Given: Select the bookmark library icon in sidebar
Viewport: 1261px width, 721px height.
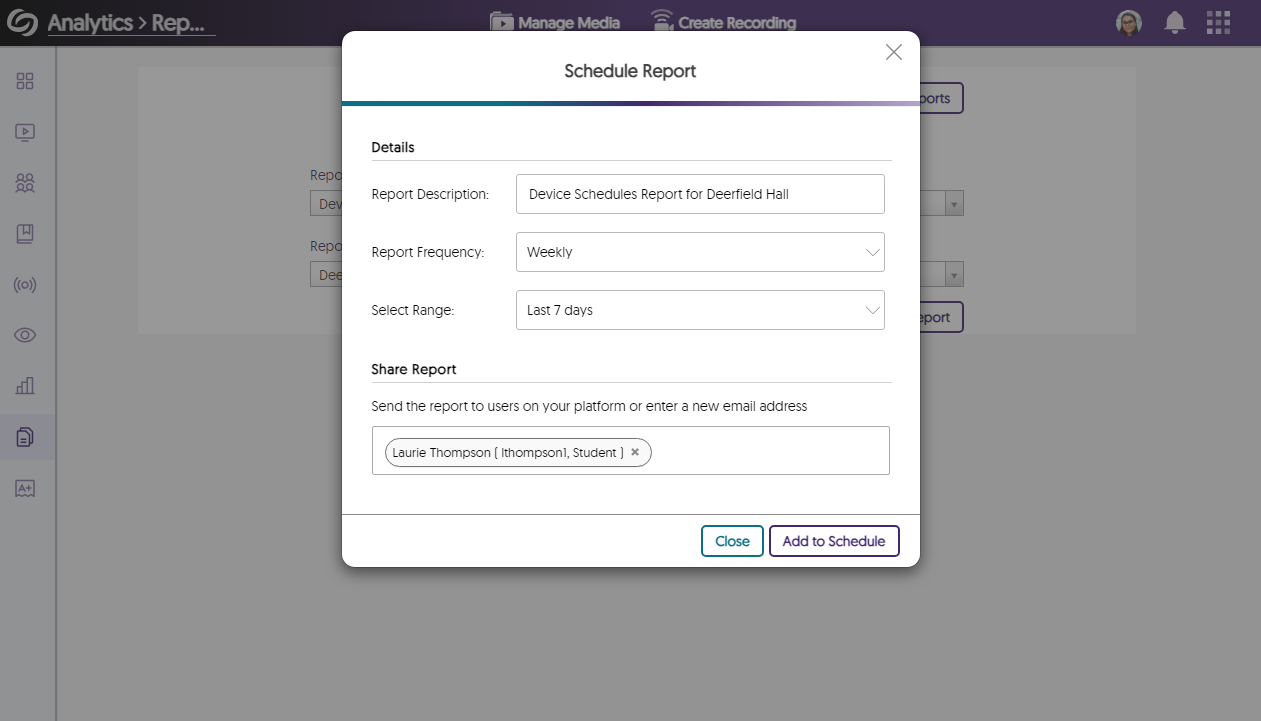Looking at the screenshot, I should [x=25, y=234].
